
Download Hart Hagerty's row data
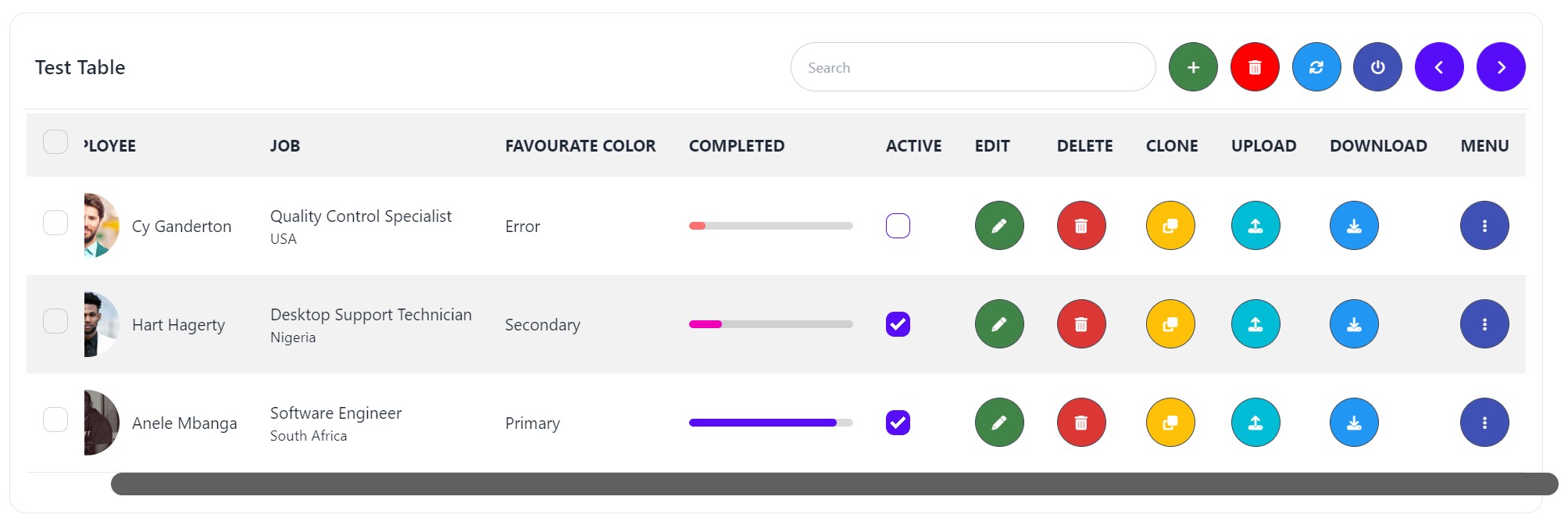pyautogui.click(x=1354, y=324)
